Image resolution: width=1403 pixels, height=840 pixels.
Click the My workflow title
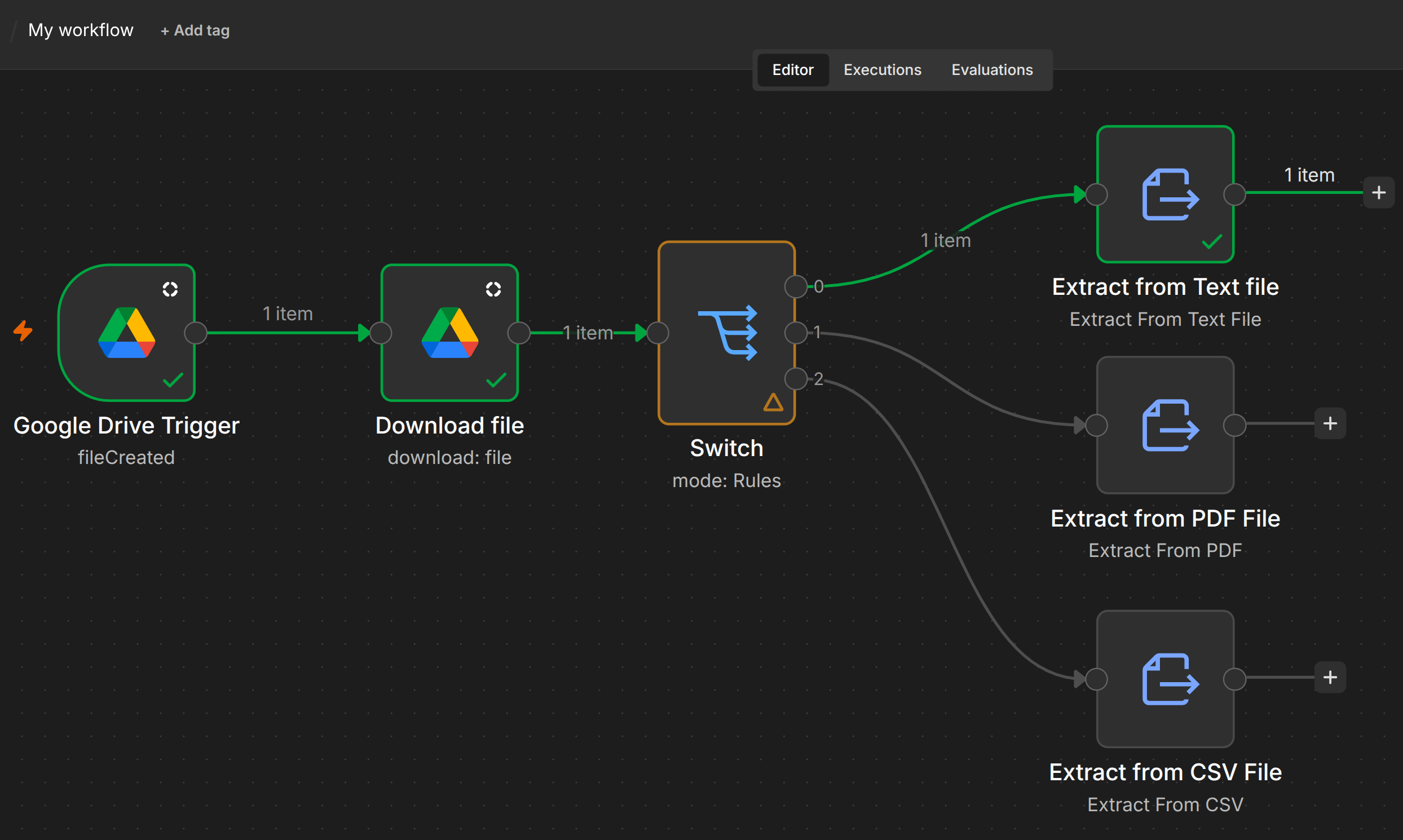coord(81,30)
